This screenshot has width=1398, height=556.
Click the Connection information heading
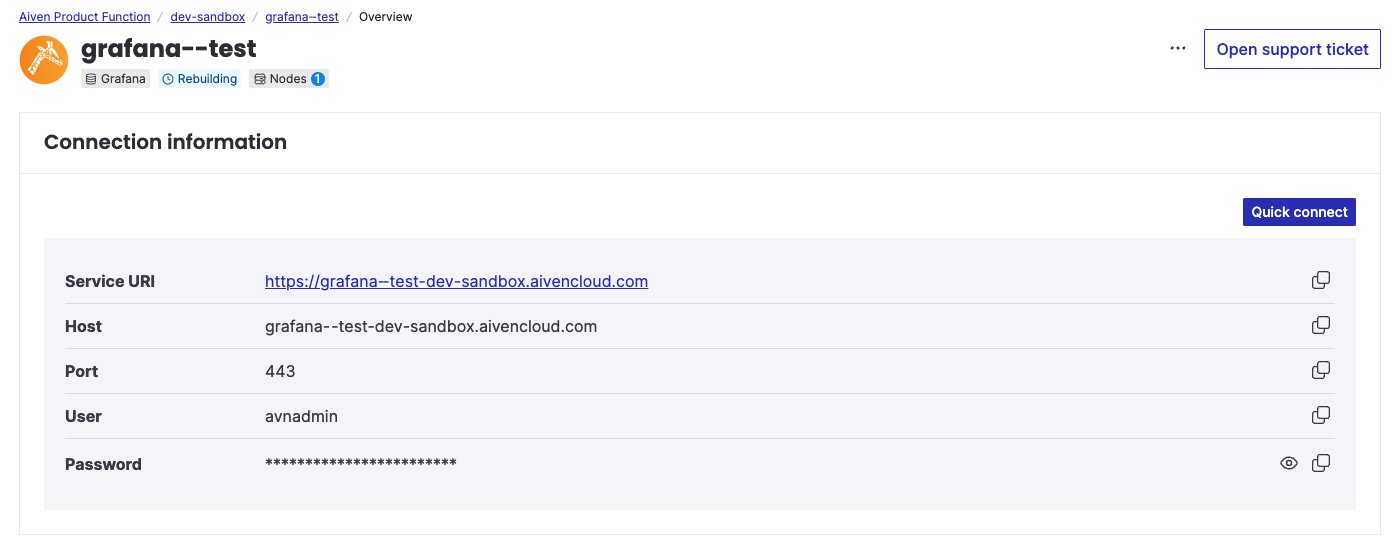click(165, 142)
